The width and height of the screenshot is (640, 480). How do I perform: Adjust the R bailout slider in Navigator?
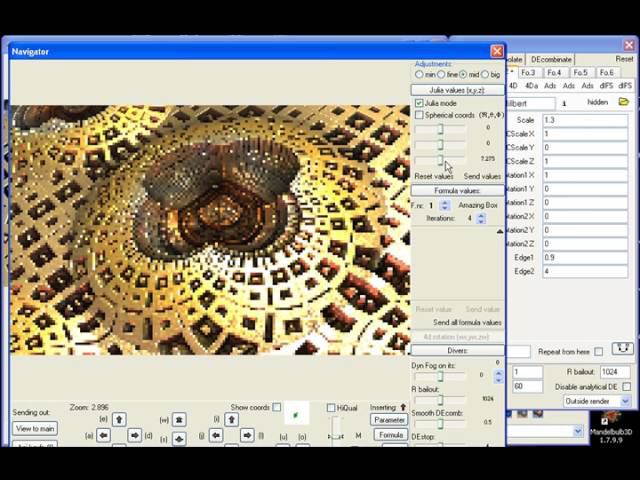coord(440,400)
